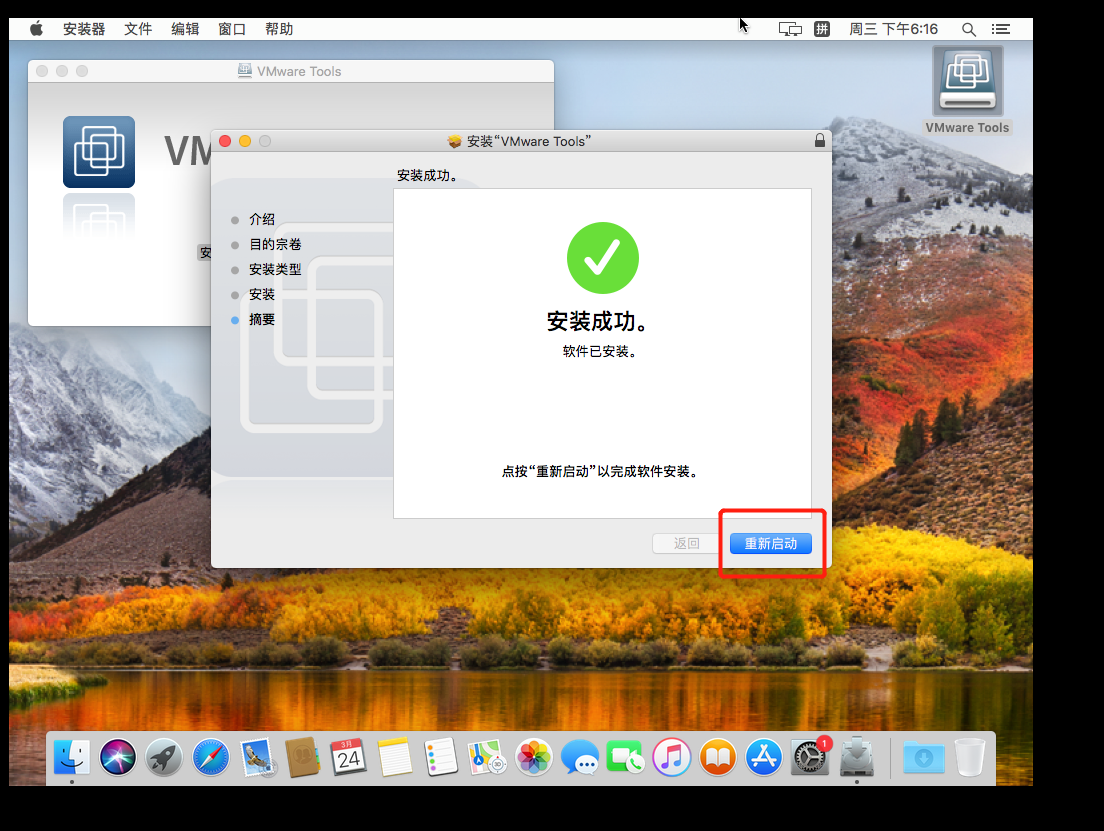Click the large 安装成功。 heading
The height and width of the screenshot is (831, 1104).
coord(597,321)
